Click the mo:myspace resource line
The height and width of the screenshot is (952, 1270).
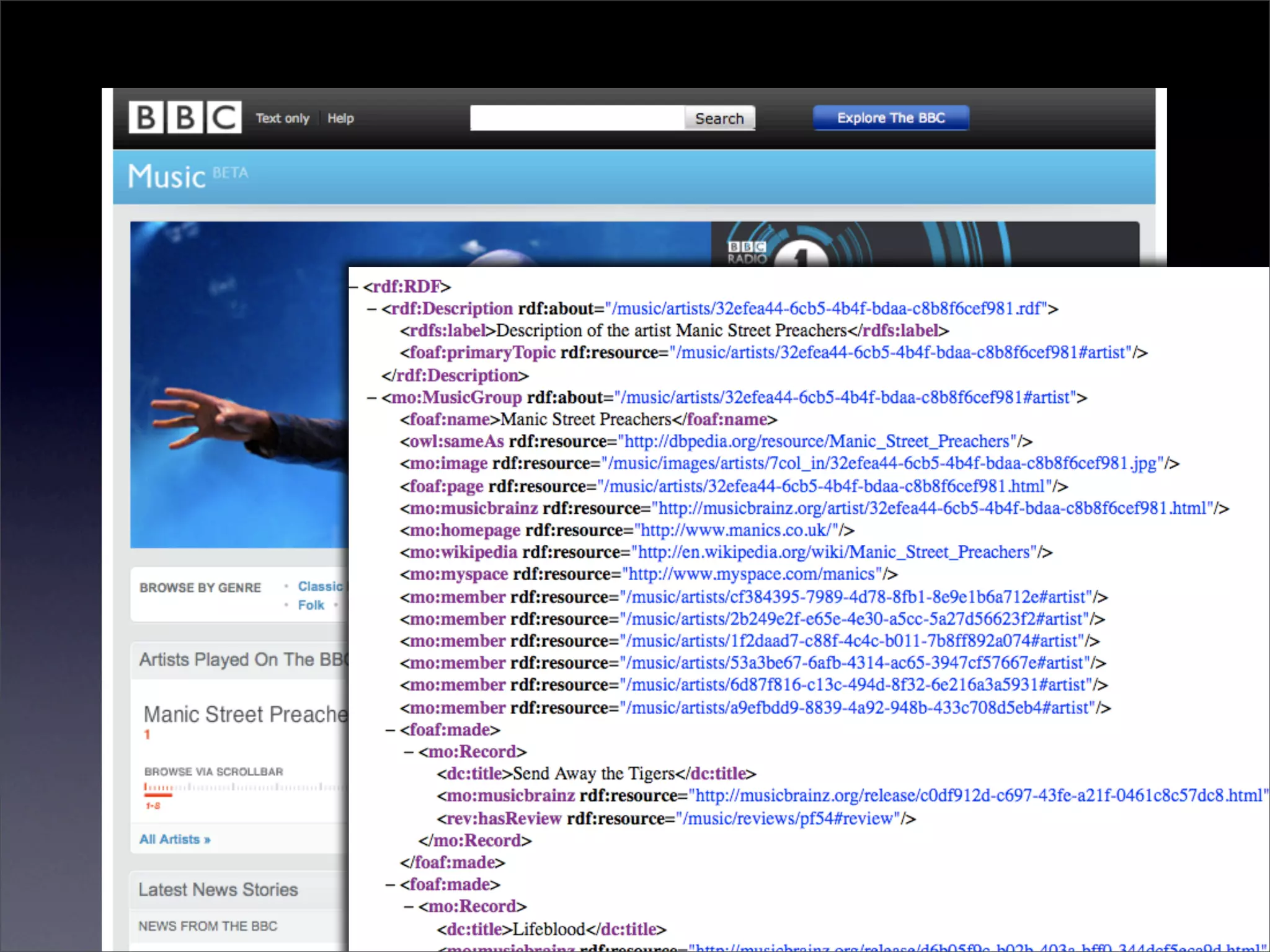[x=649, y=575]
